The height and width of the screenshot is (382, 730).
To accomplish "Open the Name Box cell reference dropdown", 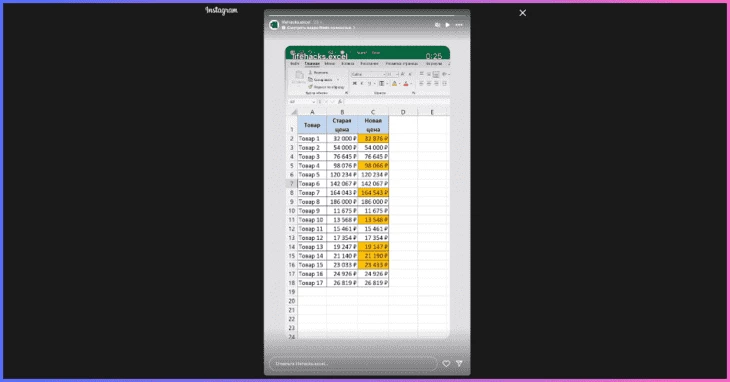I will 313,102.
